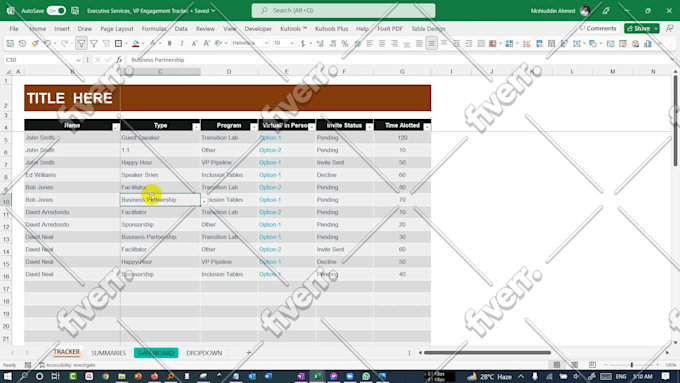Open the Helvetica font name dropdown
680x383 pixels.
(x=266, y=43)
